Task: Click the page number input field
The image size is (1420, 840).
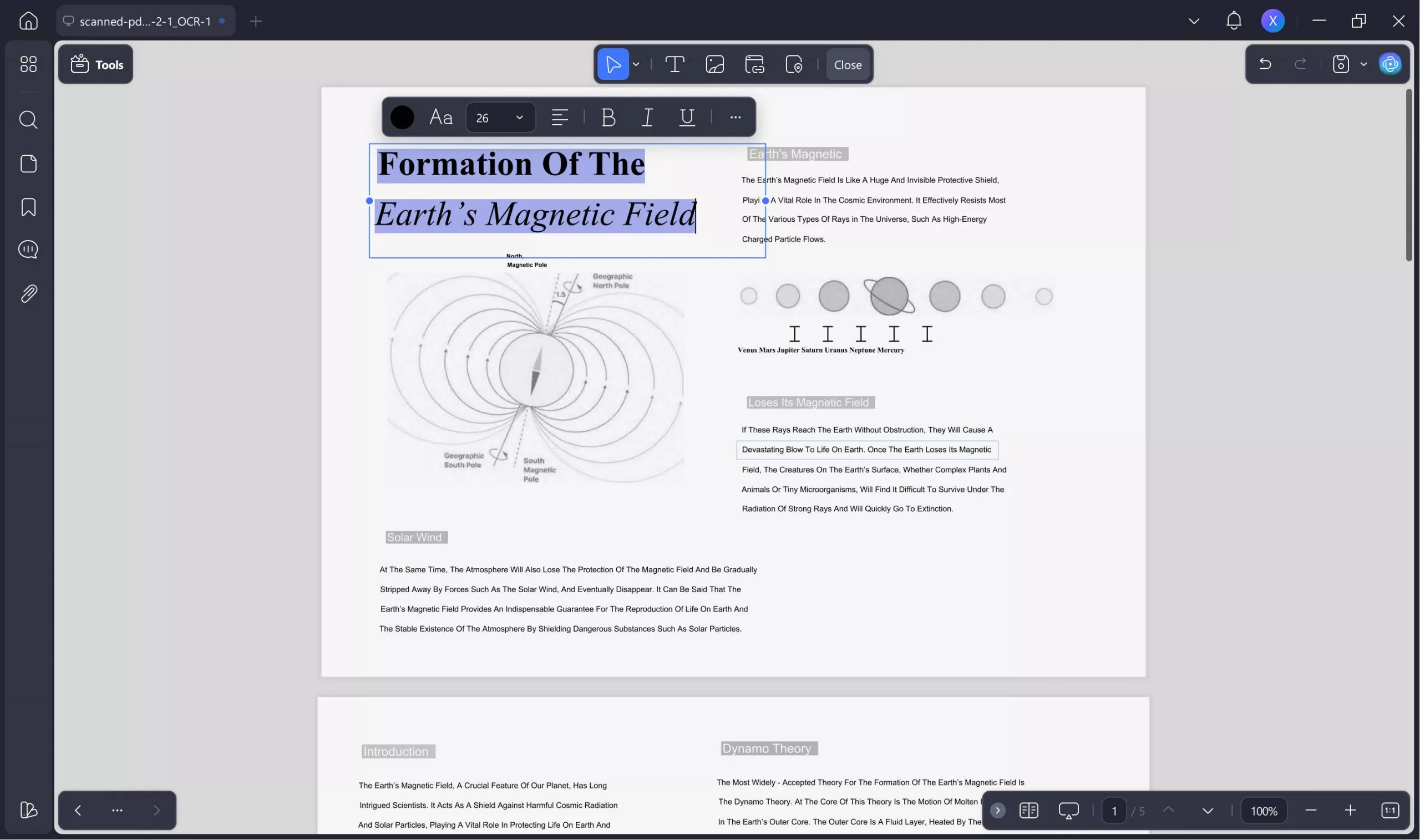Action: click(1114, 811)
